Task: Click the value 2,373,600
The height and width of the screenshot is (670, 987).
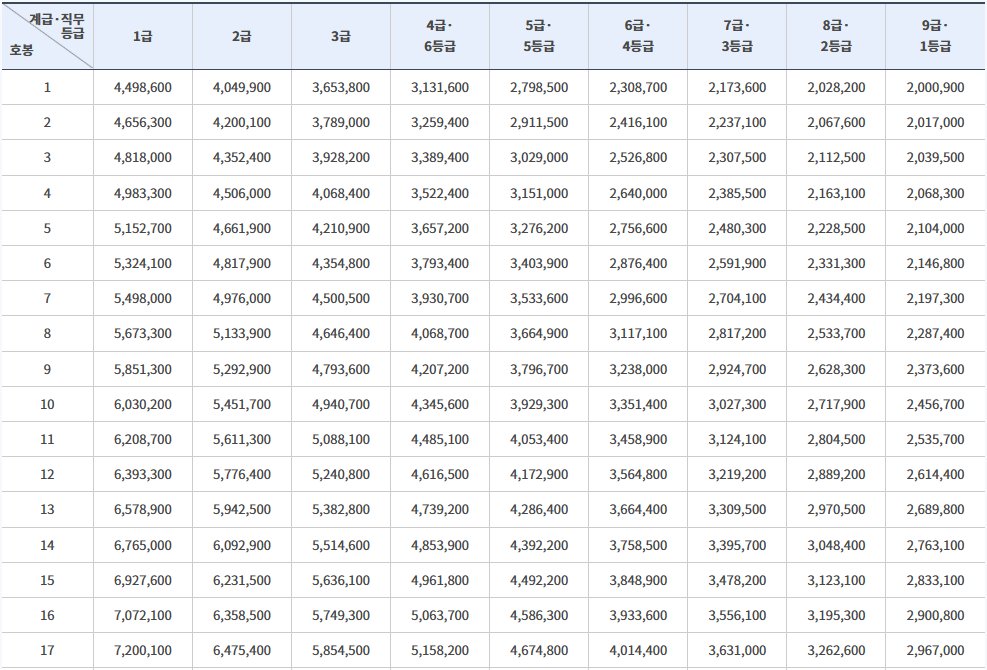Action: click(x=935, y=370)
